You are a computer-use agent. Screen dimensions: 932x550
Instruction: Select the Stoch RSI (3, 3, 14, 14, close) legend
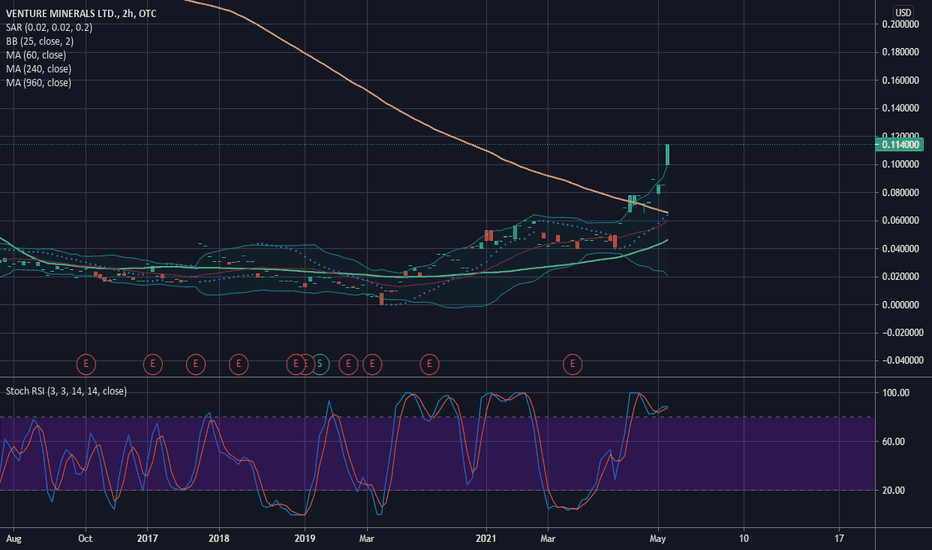point(66,391)
